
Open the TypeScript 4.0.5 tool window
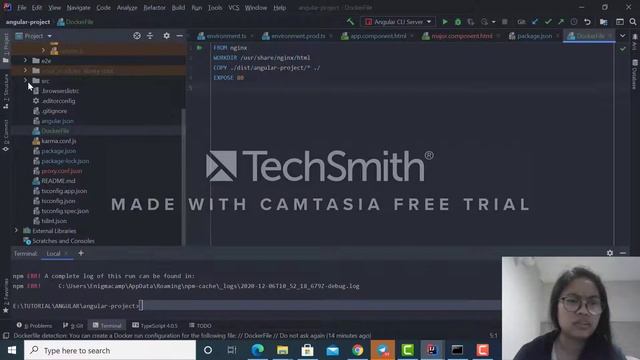pos(155,325)
